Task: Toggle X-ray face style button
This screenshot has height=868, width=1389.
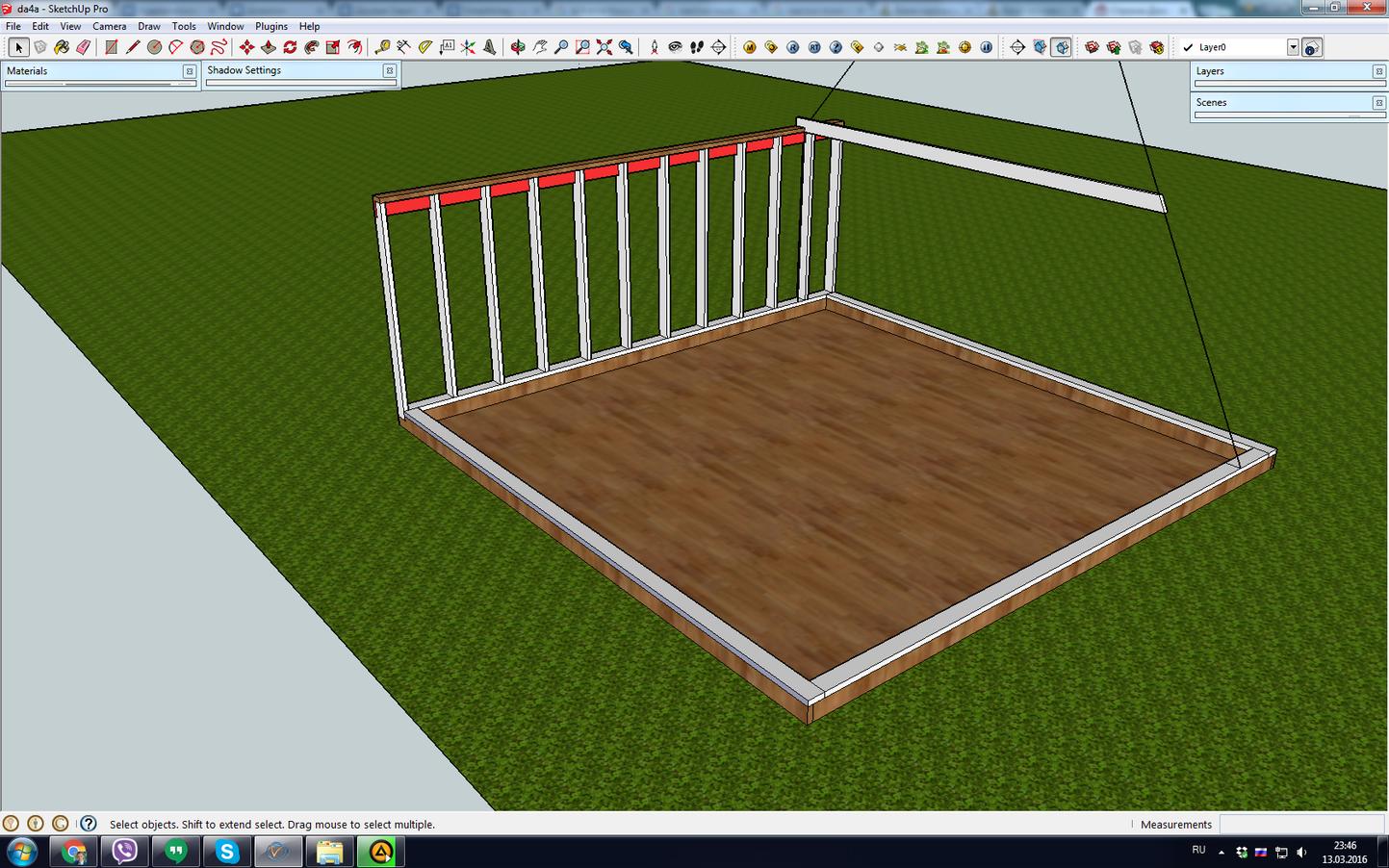Action: tap(1040, 47)
